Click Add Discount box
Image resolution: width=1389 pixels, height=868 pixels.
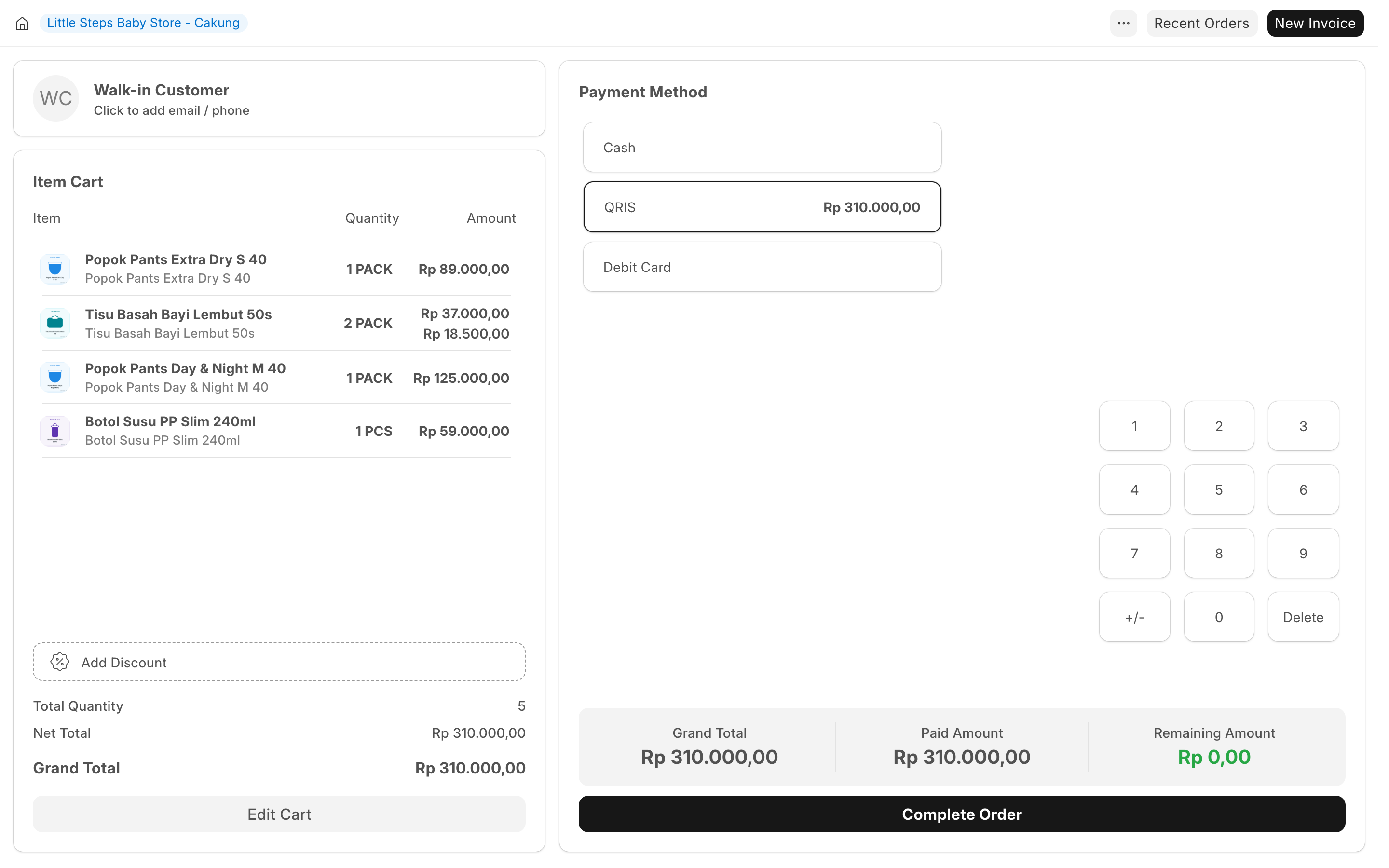(x=279, y=662)
